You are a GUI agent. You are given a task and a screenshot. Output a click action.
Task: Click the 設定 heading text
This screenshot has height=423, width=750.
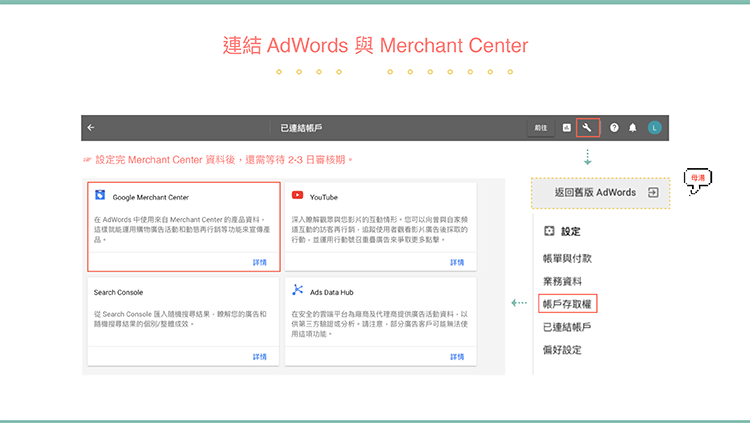[571, 232]
